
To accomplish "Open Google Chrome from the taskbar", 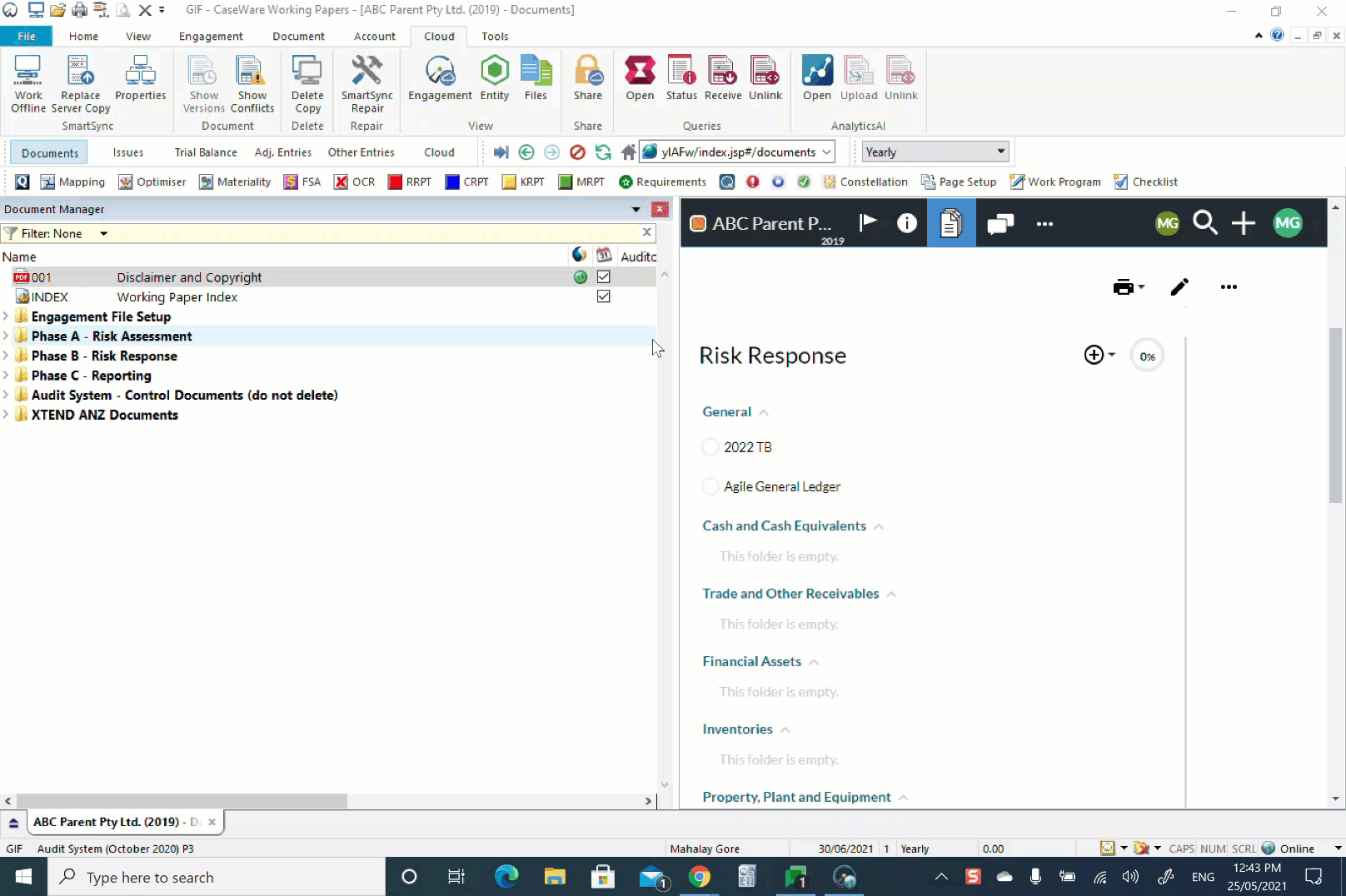I will [700, 877].
